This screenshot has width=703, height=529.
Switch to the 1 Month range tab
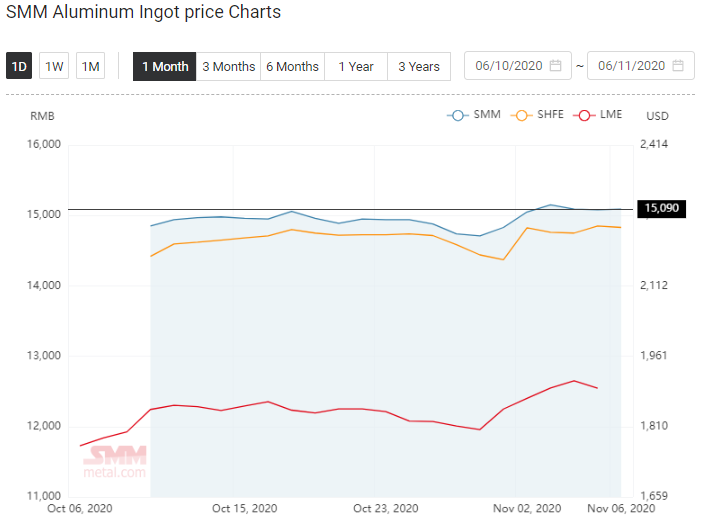pyautogui.click(x=165, y=66)
